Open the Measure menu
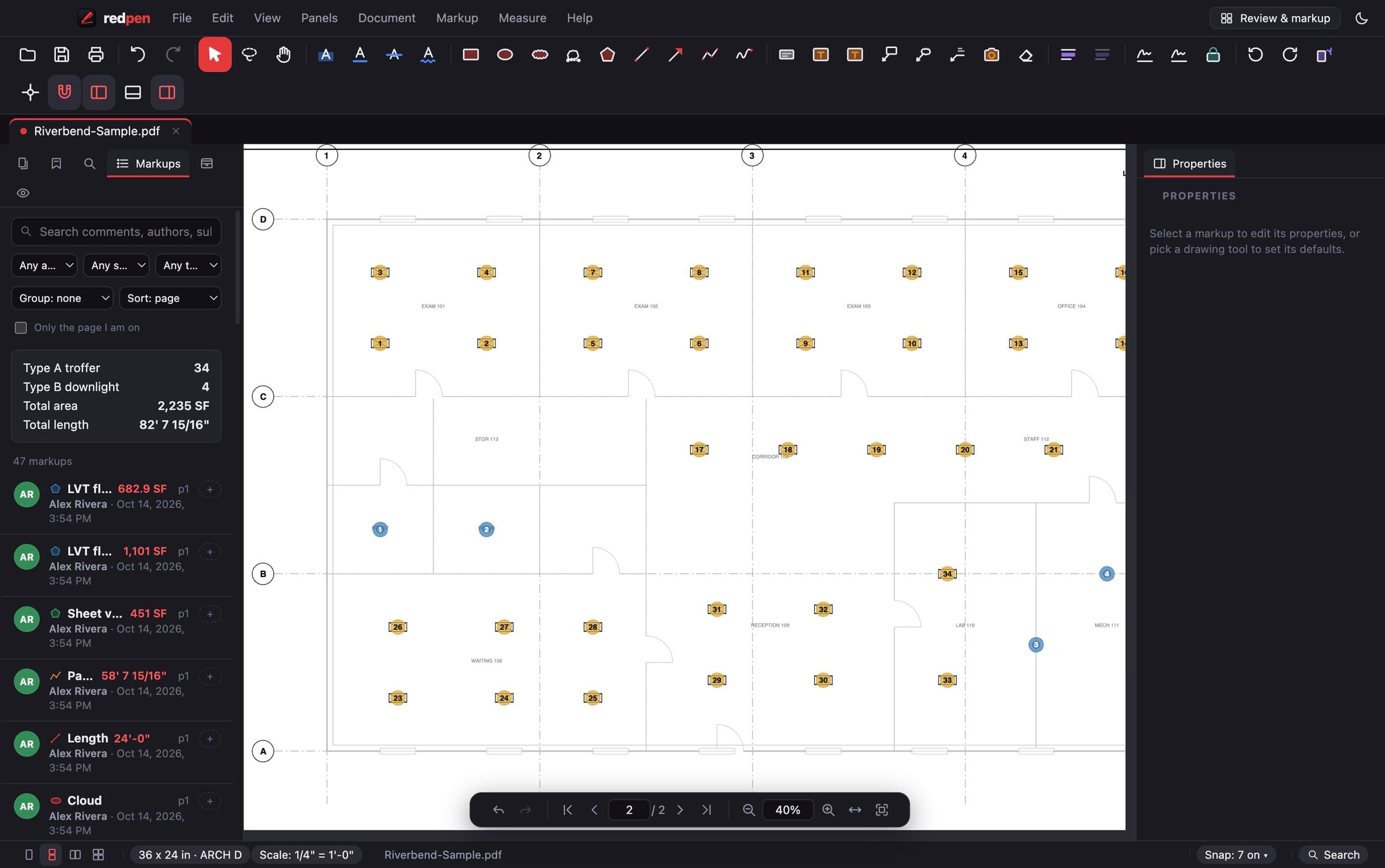Image resolution: width=1385 pixels, height=868 pixels. pyautogui.click(x=522, y=18)
